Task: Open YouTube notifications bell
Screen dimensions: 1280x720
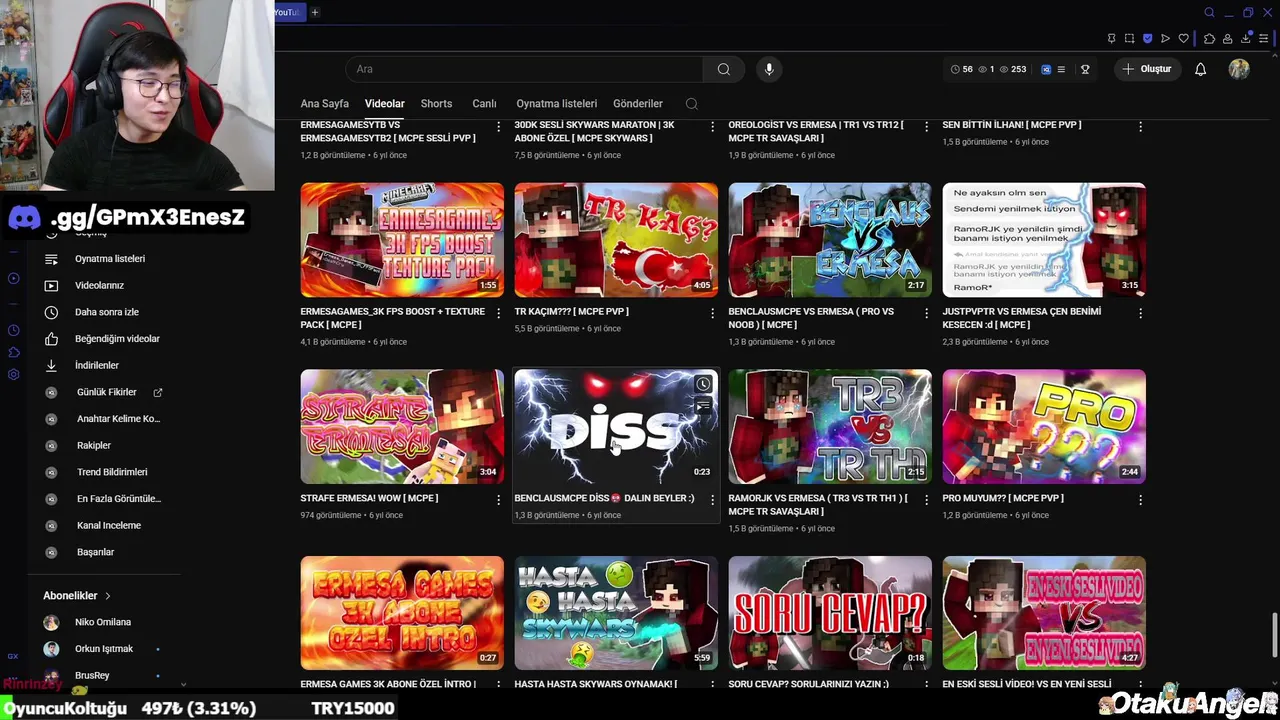Action: [1200, 69]
